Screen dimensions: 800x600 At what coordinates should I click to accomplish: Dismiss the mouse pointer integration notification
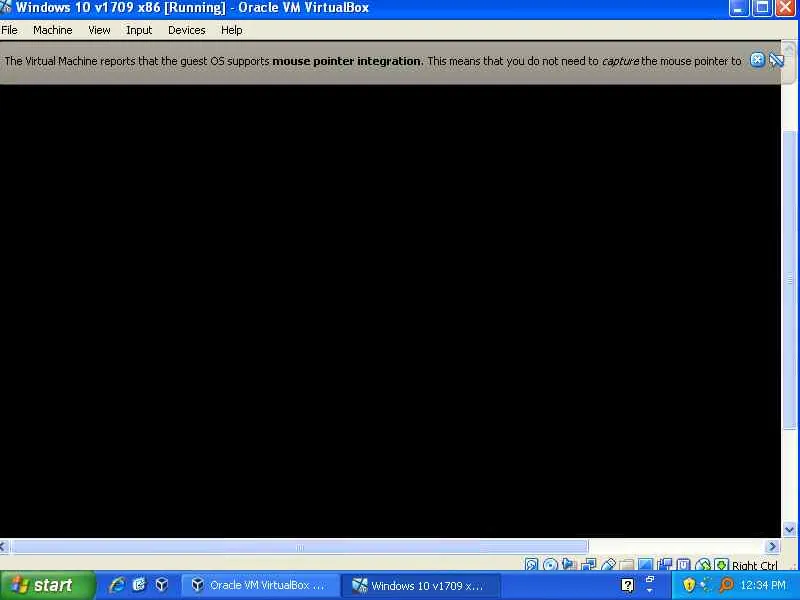tap(758, 60)
